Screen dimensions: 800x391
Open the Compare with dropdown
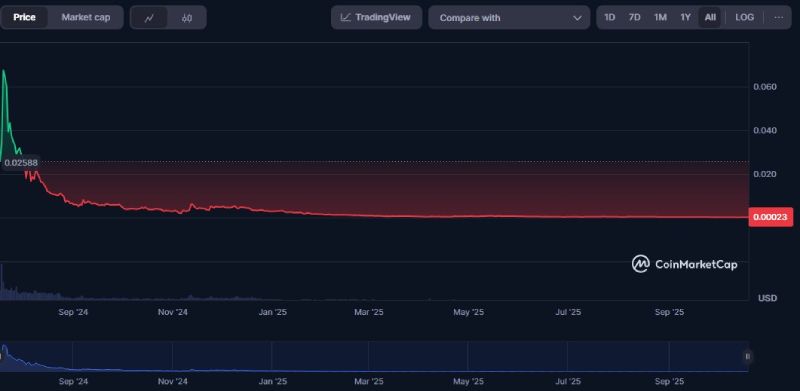509,18
